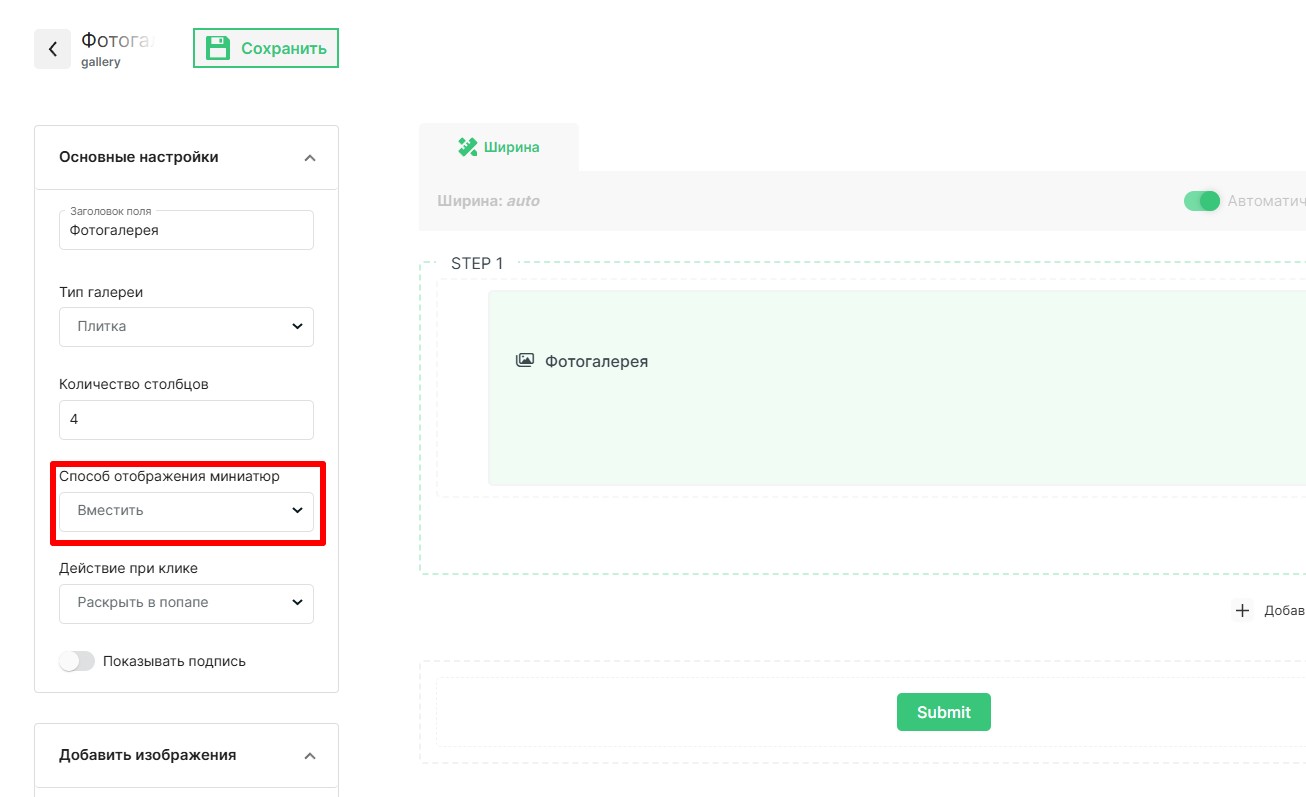Screen dimensions: 1306x797
Task: Click the floppy disk save icon
Action: click(217, 48)
